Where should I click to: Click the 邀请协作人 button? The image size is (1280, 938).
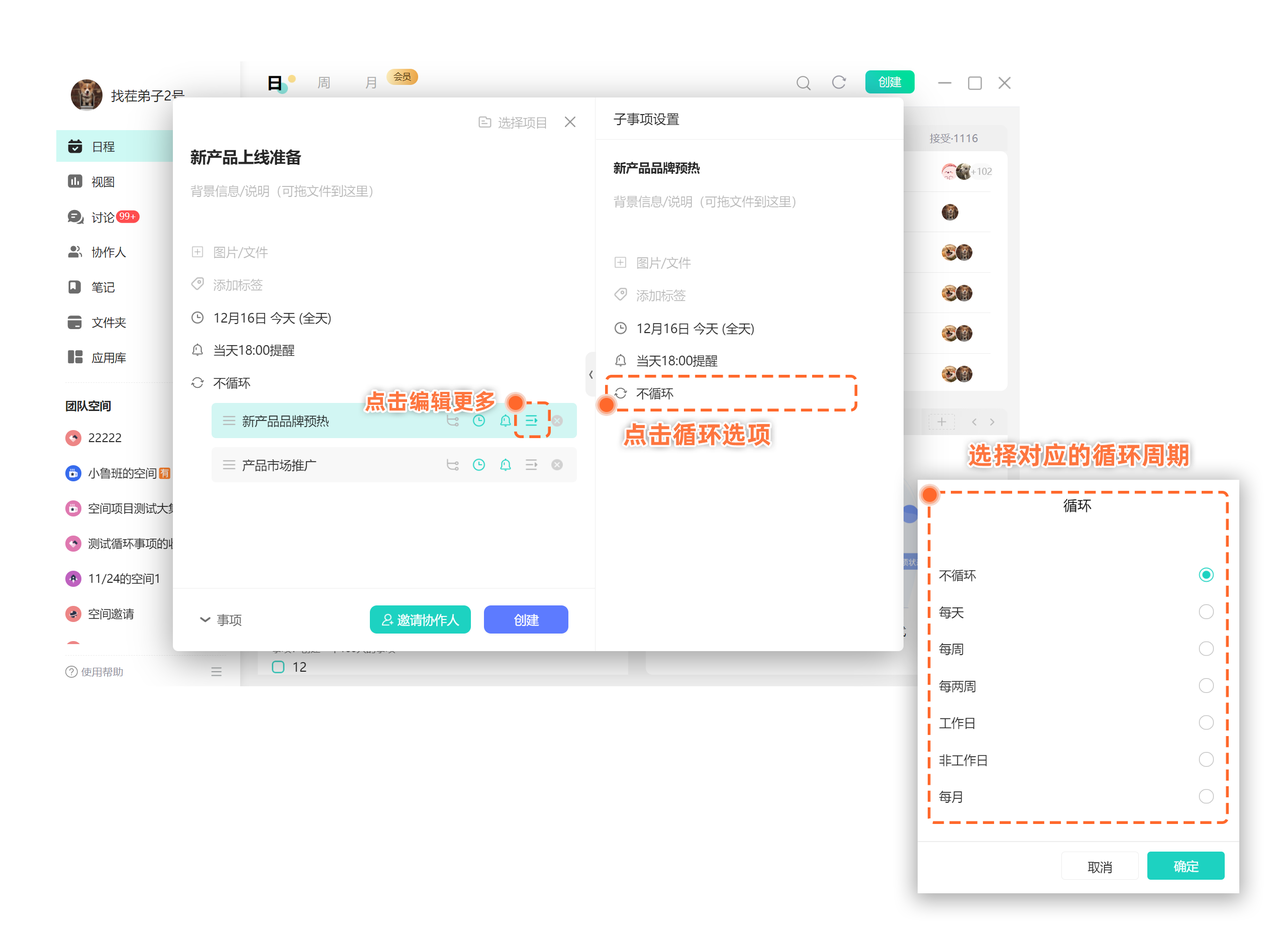[420, 620]
